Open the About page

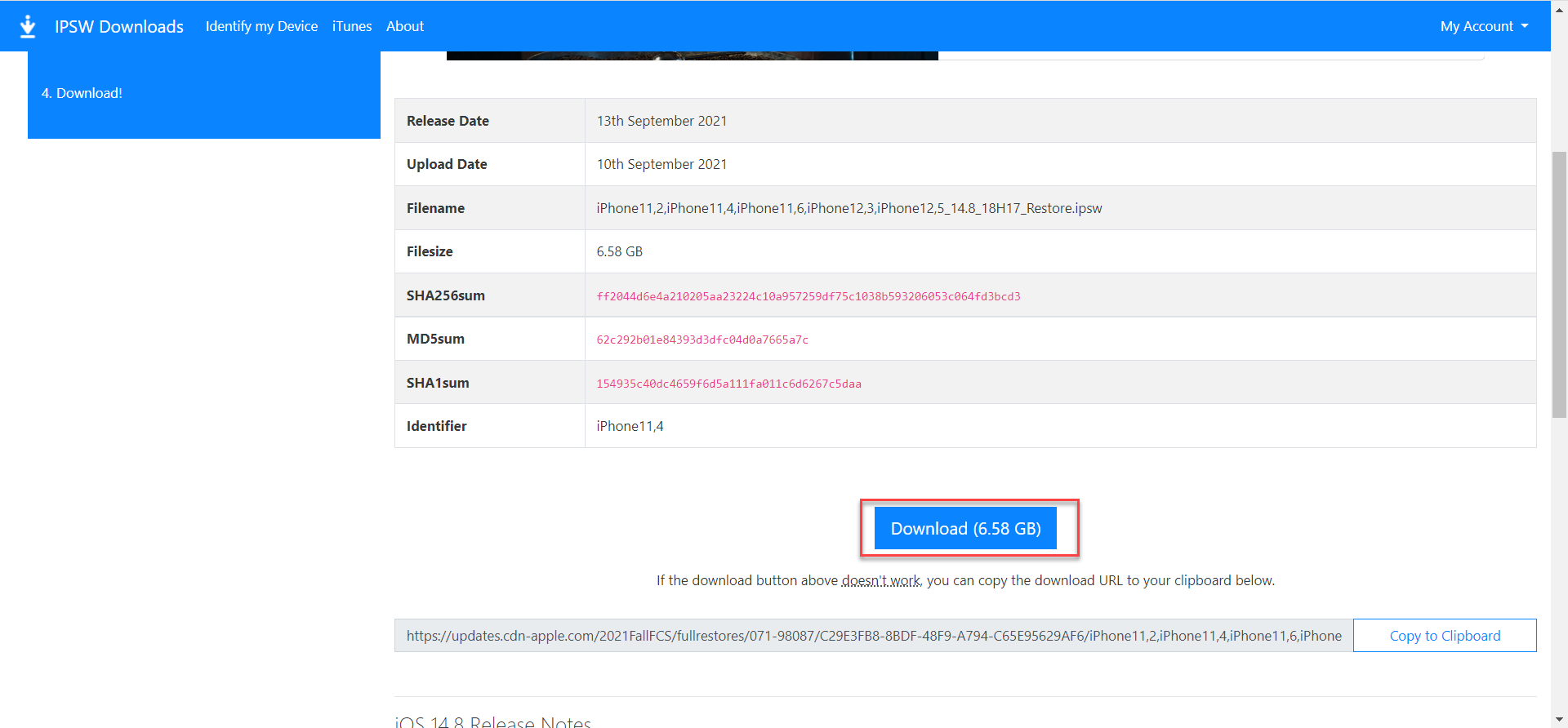click(405, 26)
